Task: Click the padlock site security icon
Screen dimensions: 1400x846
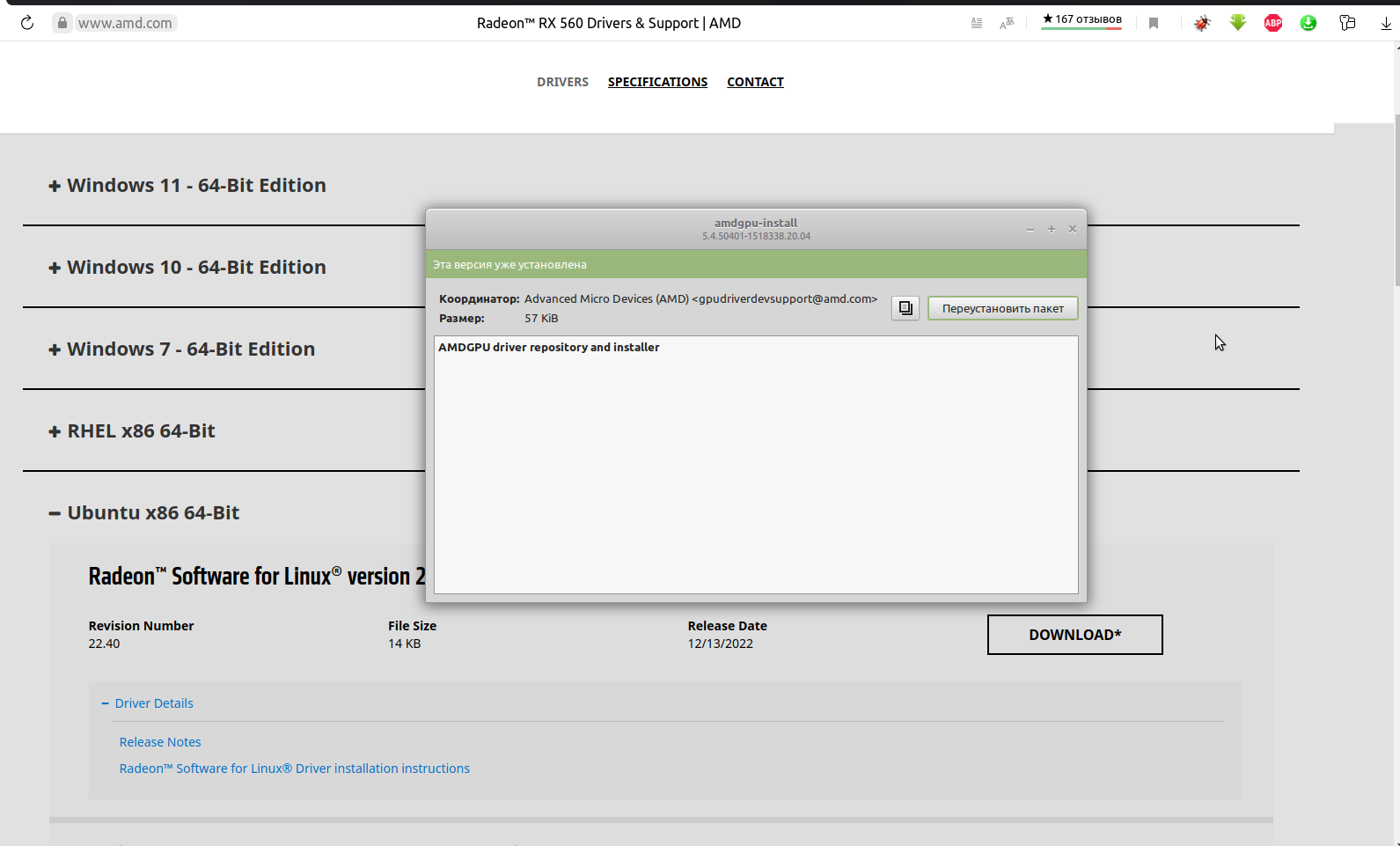Action: coord(62,23)
